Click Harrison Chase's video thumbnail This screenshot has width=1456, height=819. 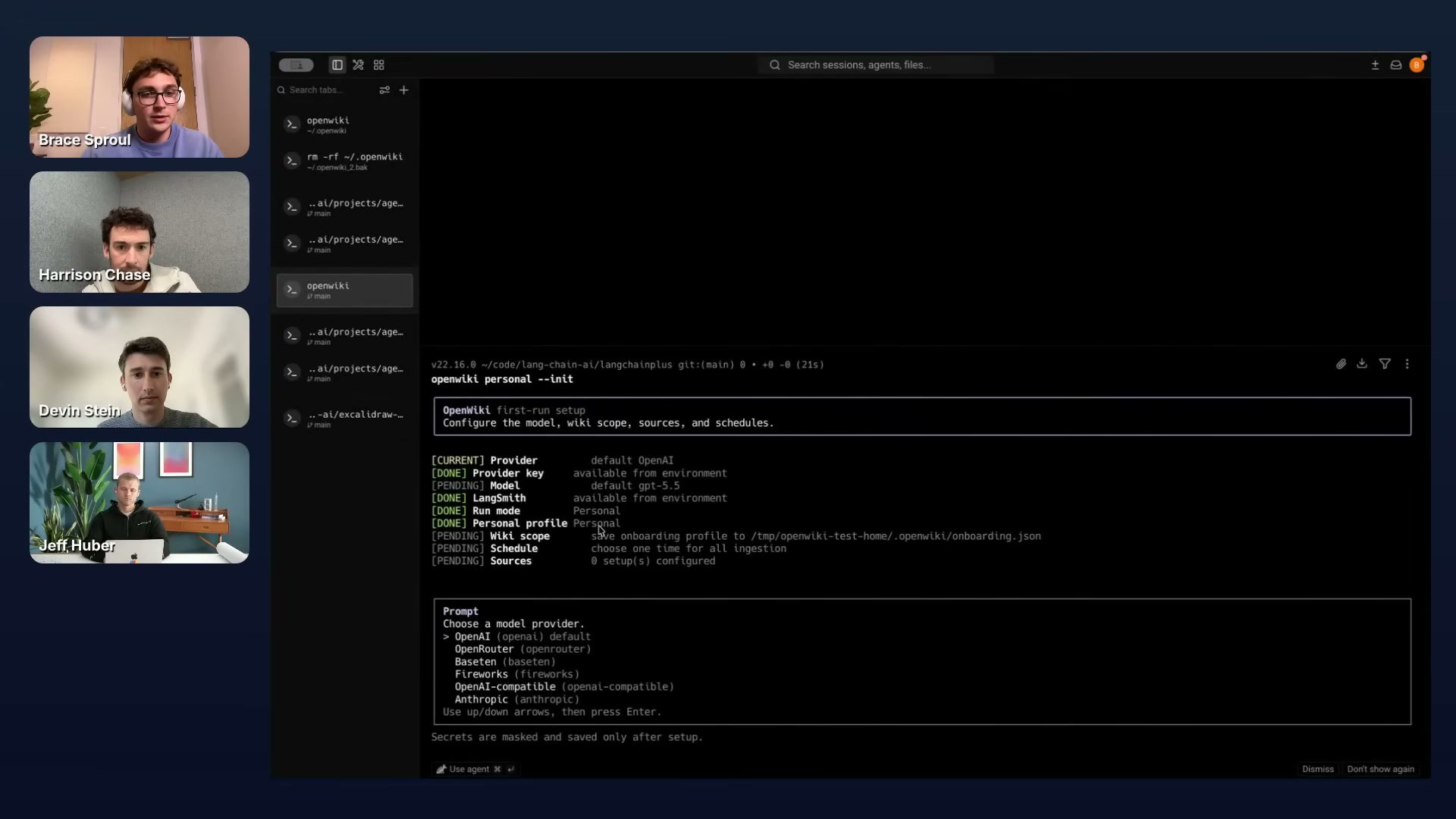click(140, 232)
